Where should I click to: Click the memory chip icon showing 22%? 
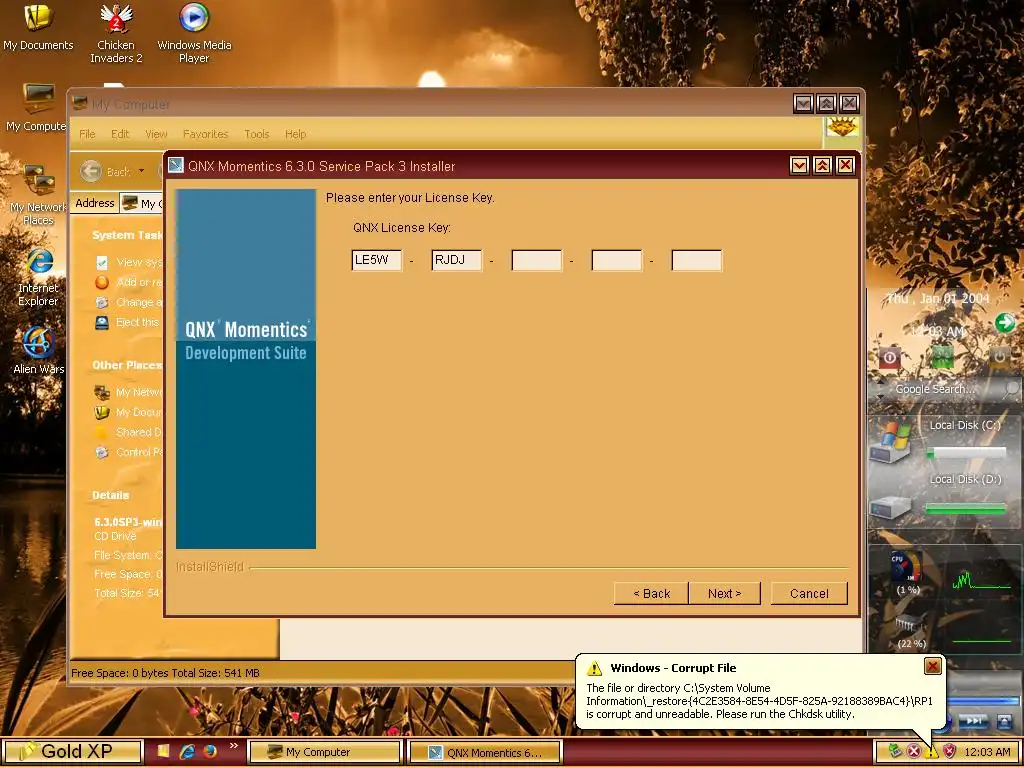907,625
